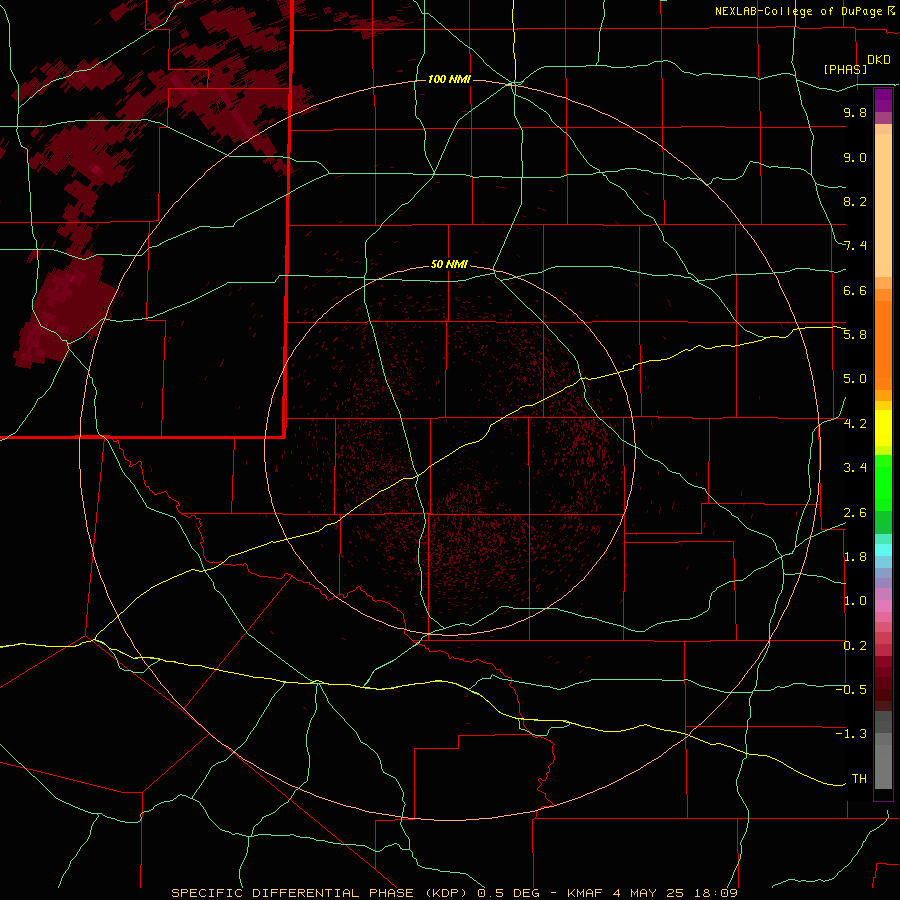
Task: Pick the cyan color bar segment
Action: coord(883,550)
